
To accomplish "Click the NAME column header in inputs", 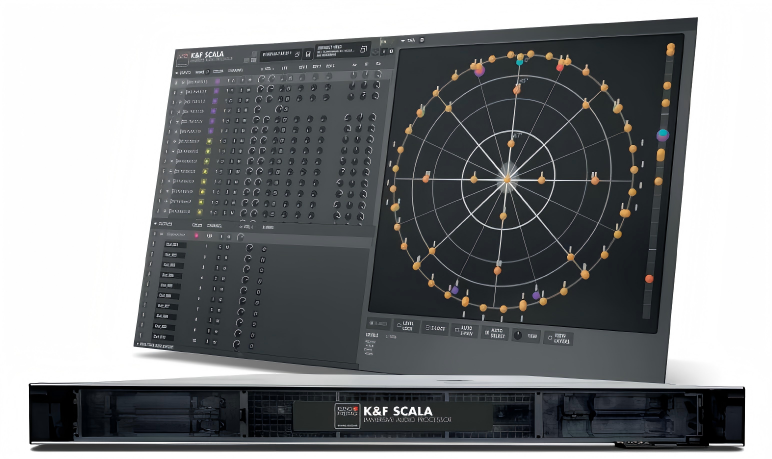I will click(200, 72).
